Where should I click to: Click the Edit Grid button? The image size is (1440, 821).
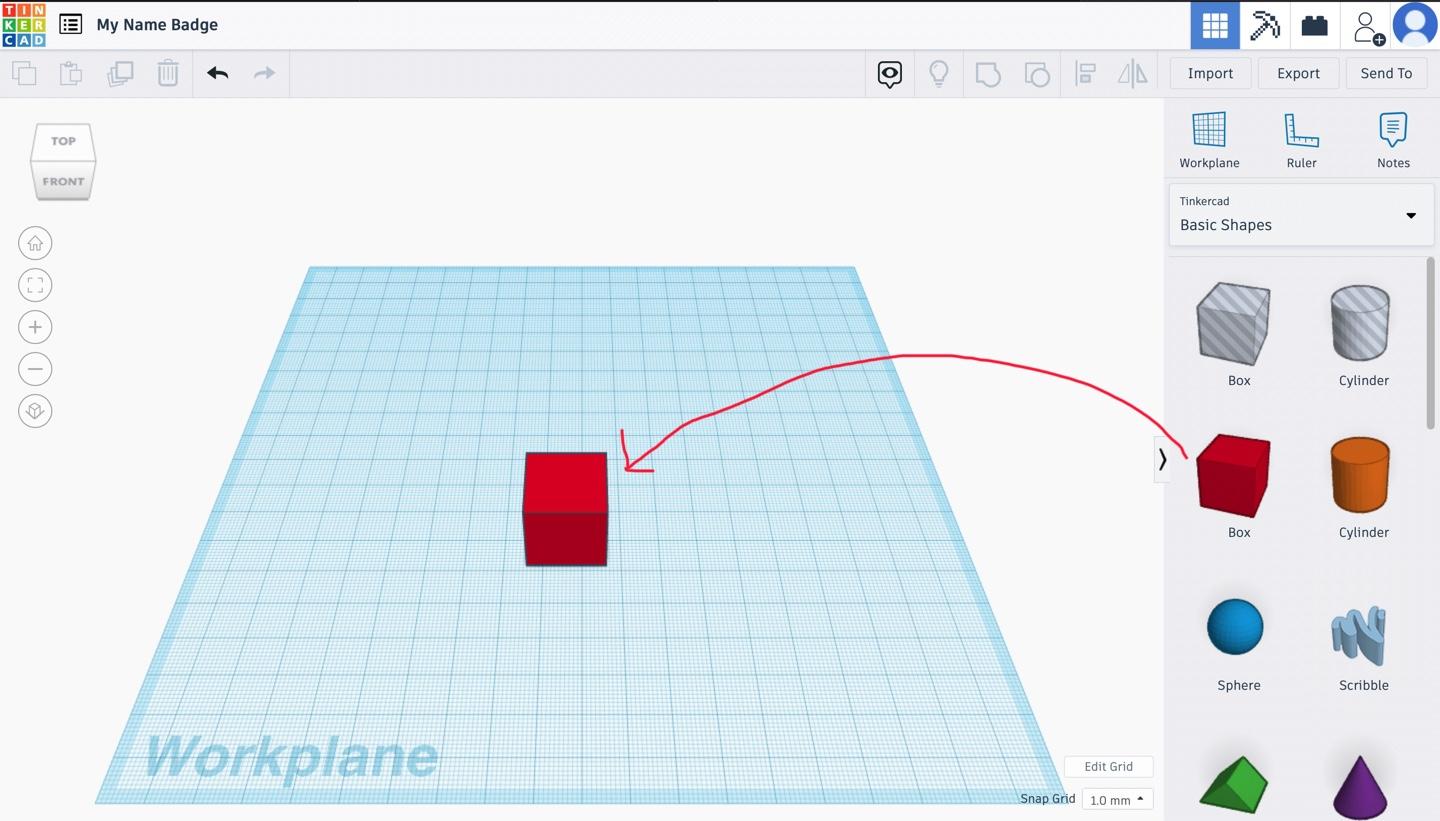pyautogui.click(x=1108, y=766)
